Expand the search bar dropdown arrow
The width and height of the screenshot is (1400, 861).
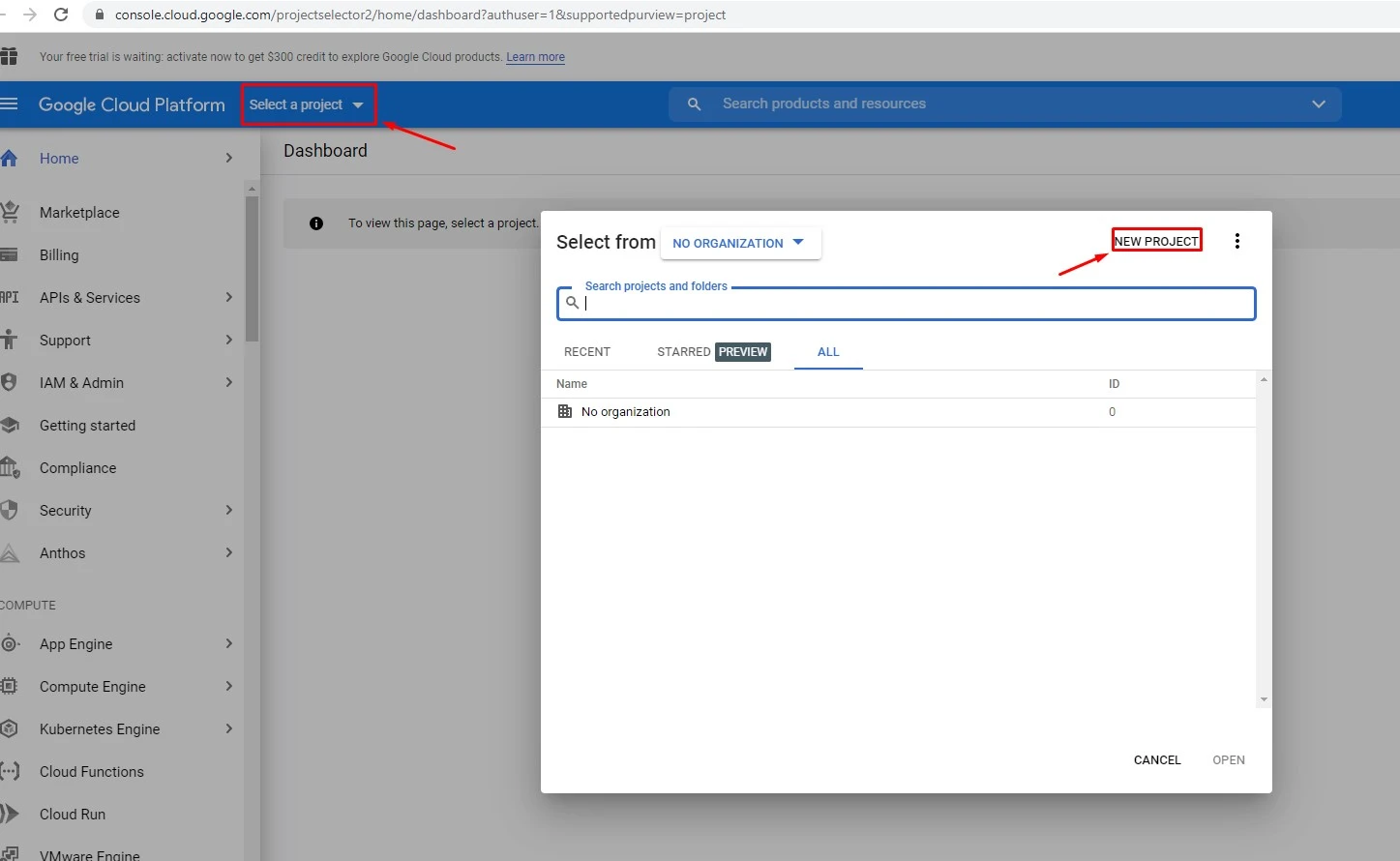(1318, 104)
